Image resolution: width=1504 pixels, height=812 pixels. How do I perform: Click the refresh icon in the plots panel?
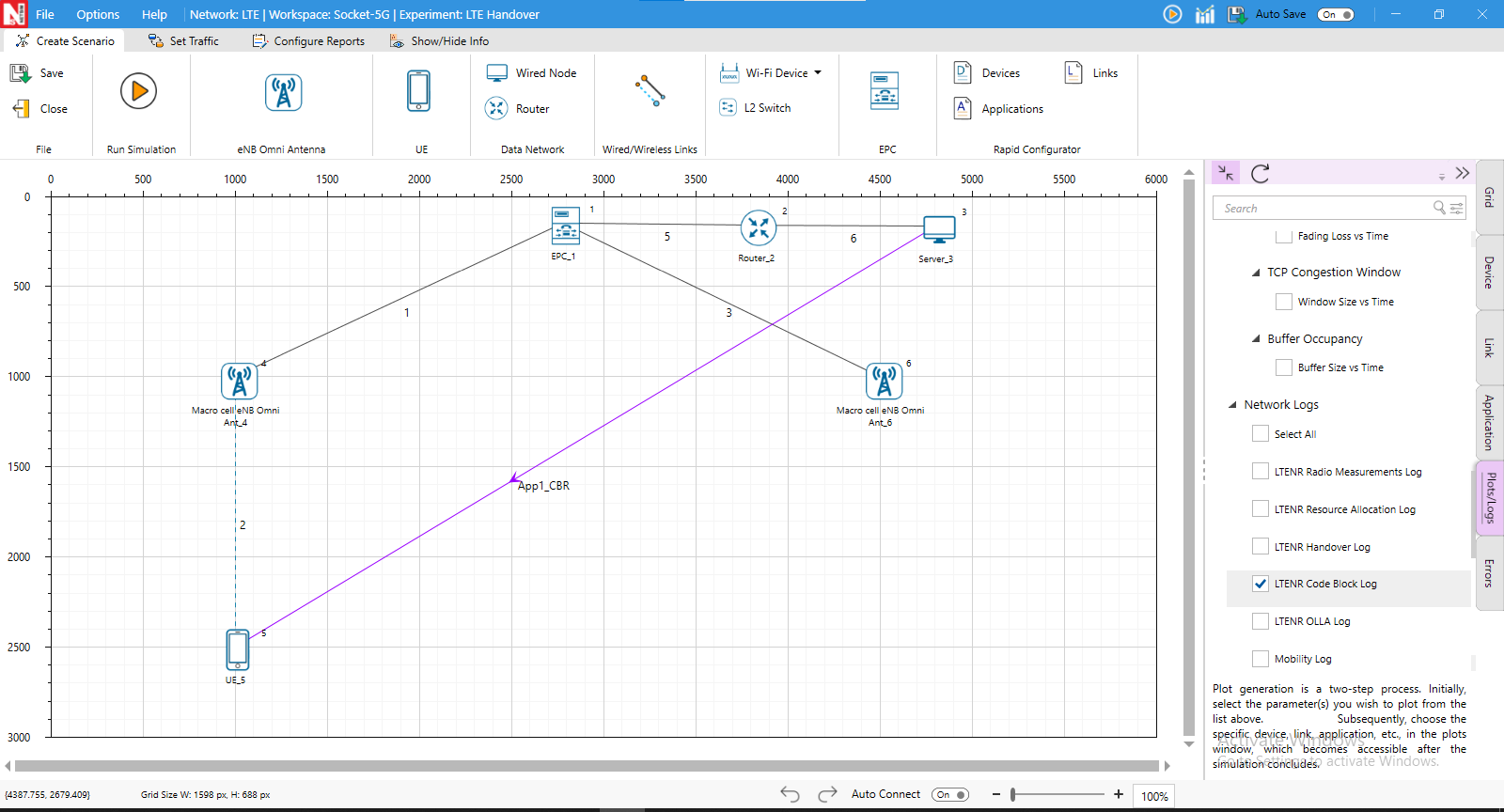1261,173
